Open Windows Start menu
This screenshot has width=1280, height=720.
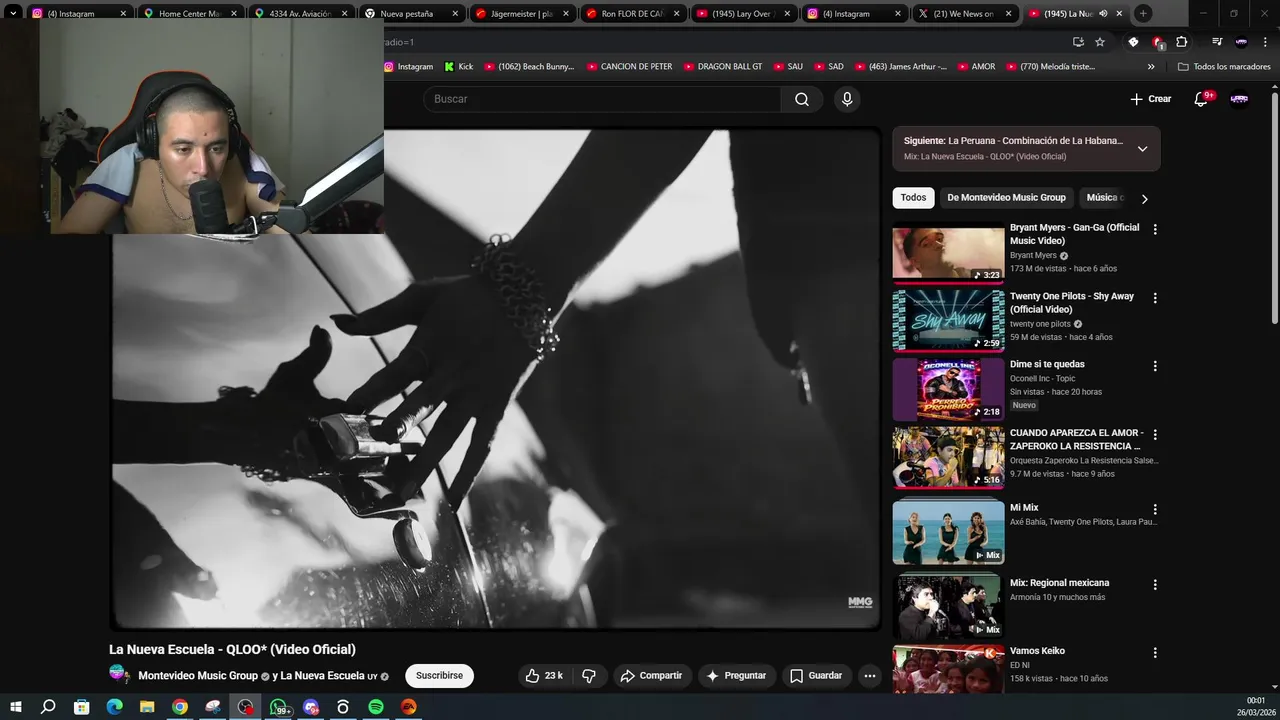point(15,707)
